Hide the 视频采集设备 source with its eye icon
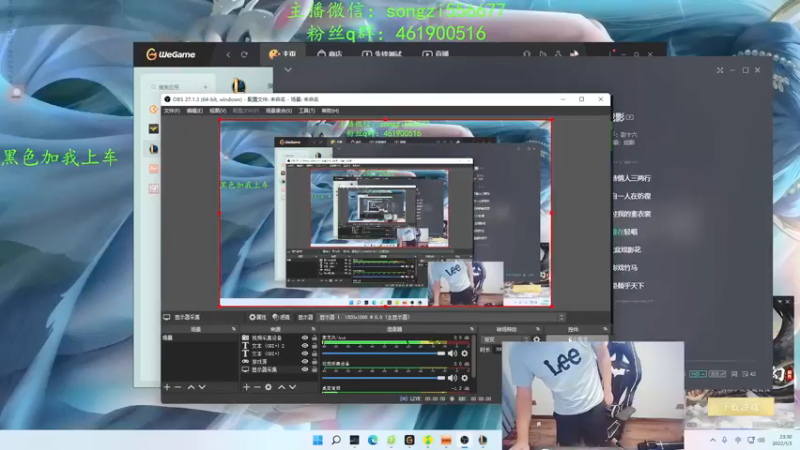The image size is (800, 450). tap(305, 338)
